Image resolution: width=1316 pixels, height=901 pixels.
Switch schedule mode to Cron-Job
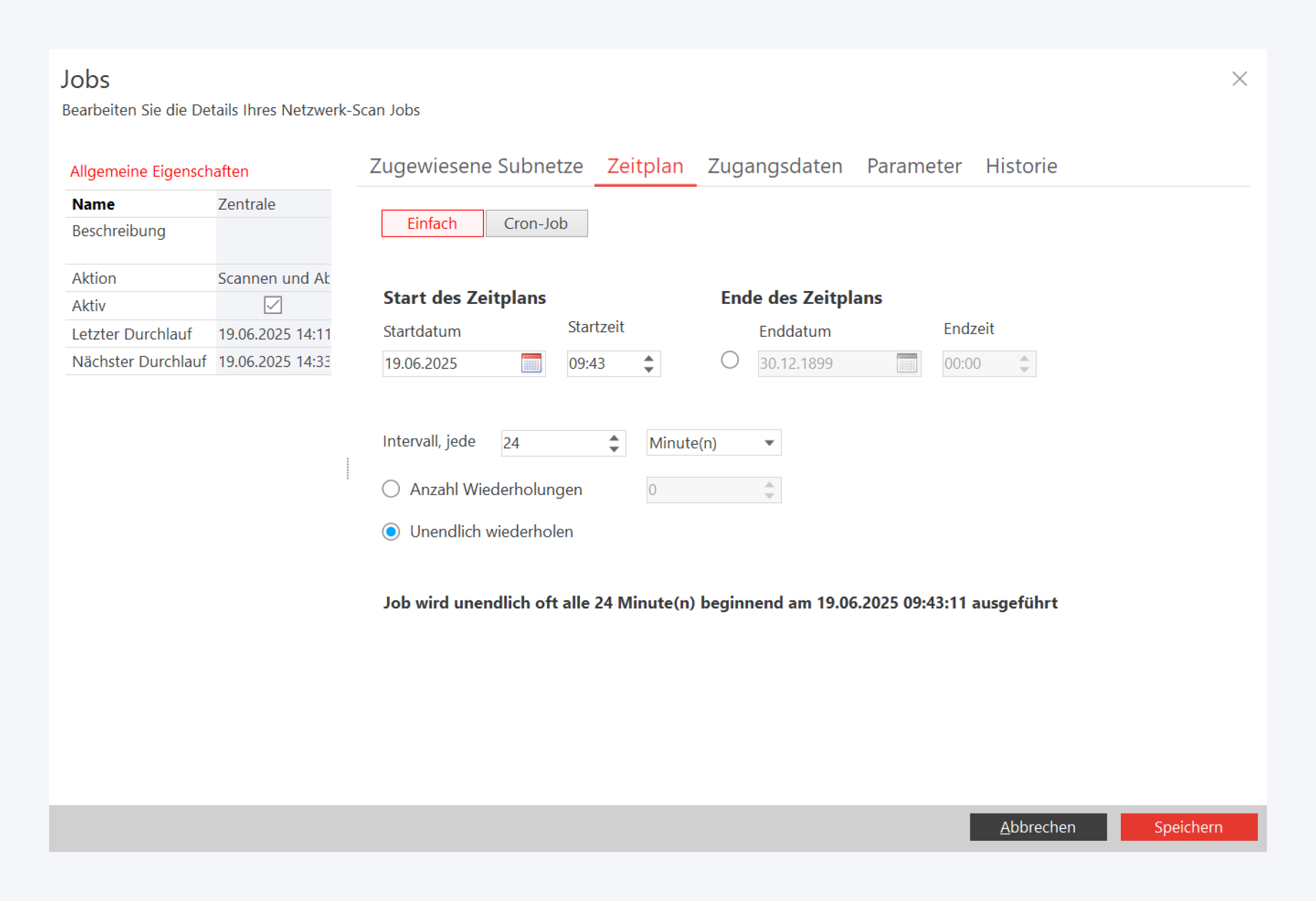point(536,223)
